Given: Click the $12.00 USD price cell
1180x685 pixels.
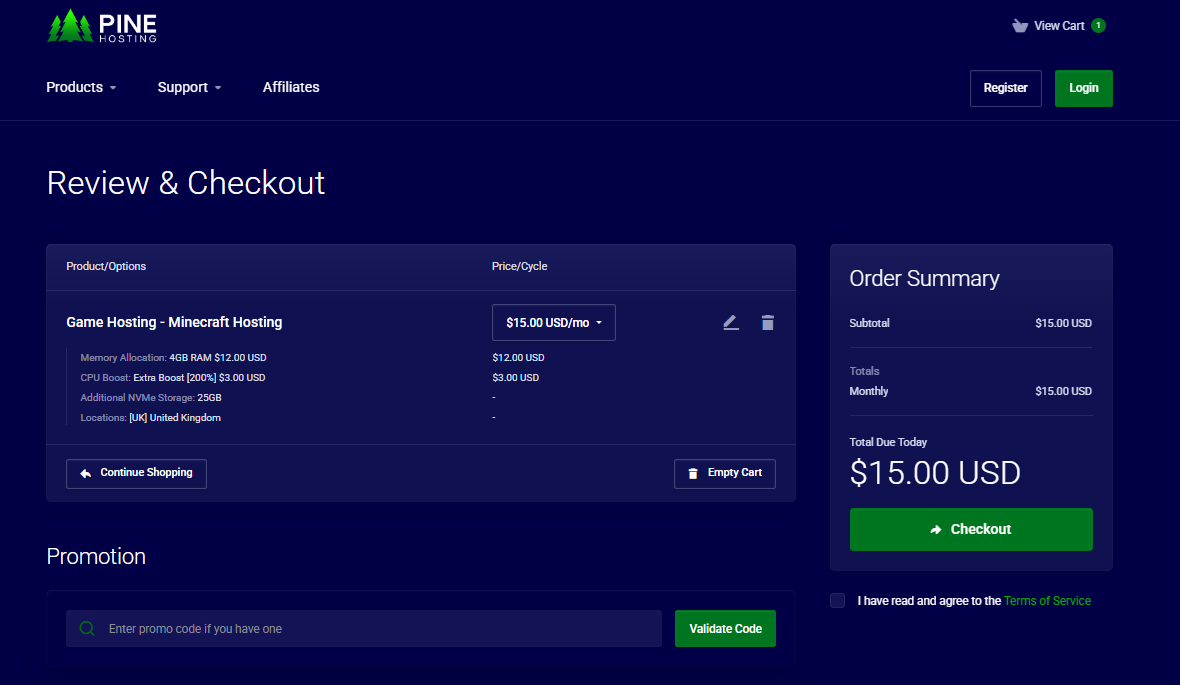Looking at the screenshot, I should click(x=518, y=358).
